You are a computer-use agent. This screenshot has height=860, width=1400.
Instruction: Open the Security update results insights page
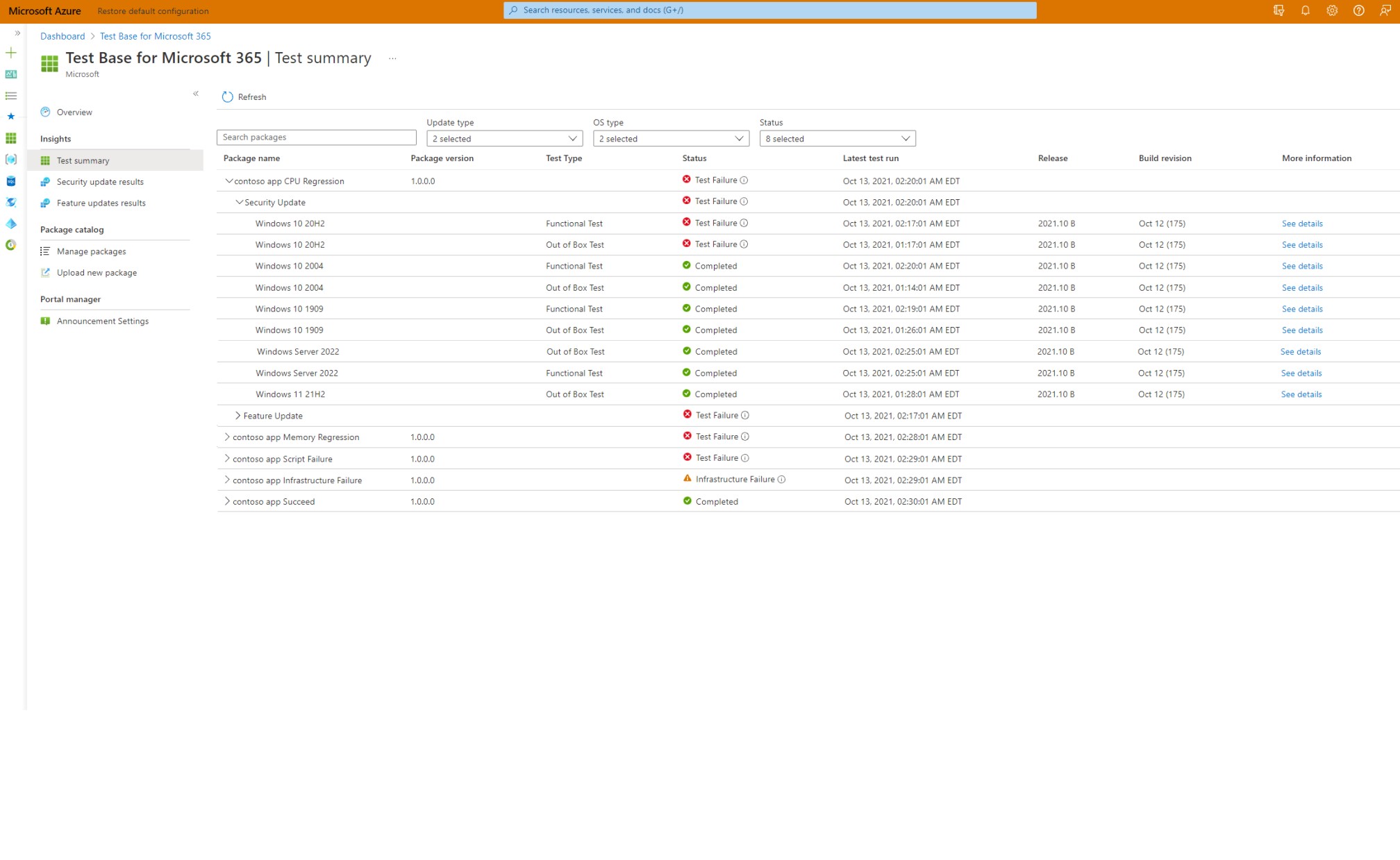tap(101, 181)
